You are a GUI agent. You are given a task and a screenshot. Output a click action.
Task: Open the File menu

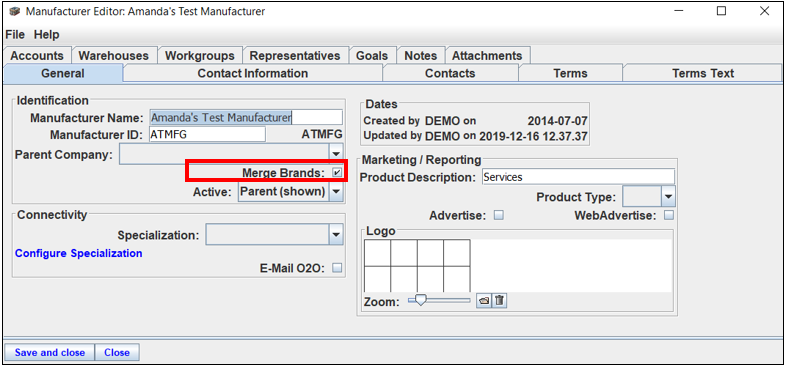point(15,35)
